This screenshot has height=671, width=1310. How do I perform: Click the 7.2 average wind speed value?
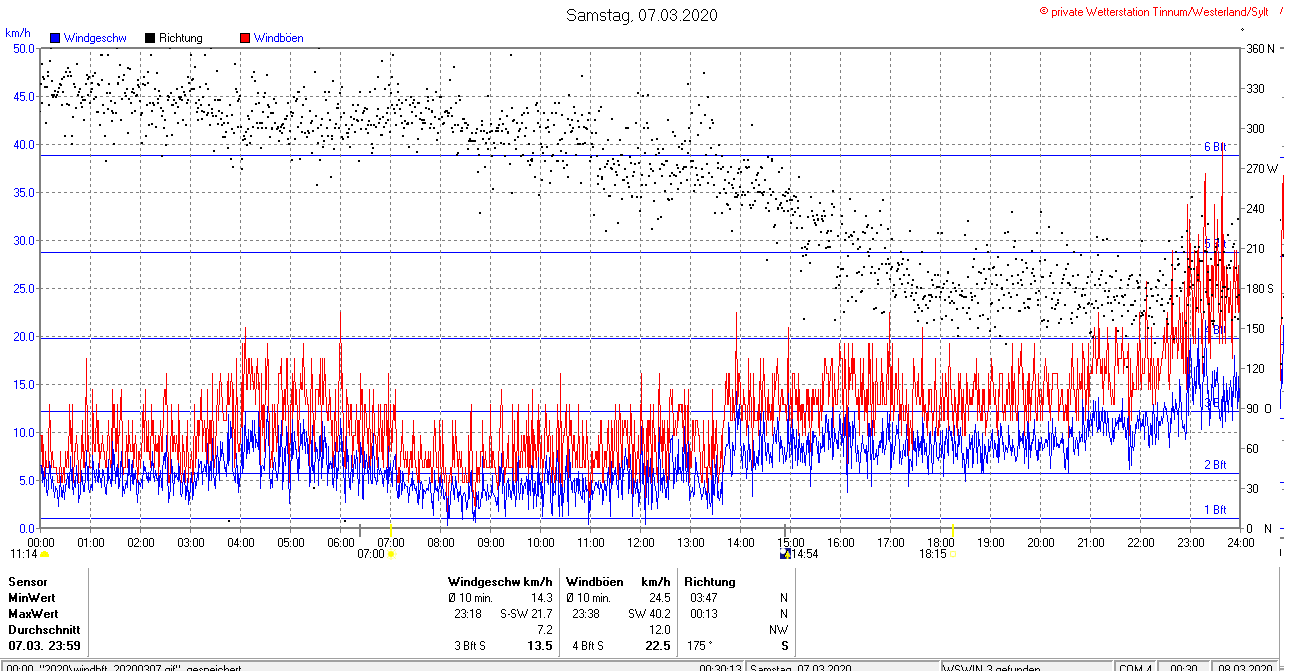click(545, 630)
